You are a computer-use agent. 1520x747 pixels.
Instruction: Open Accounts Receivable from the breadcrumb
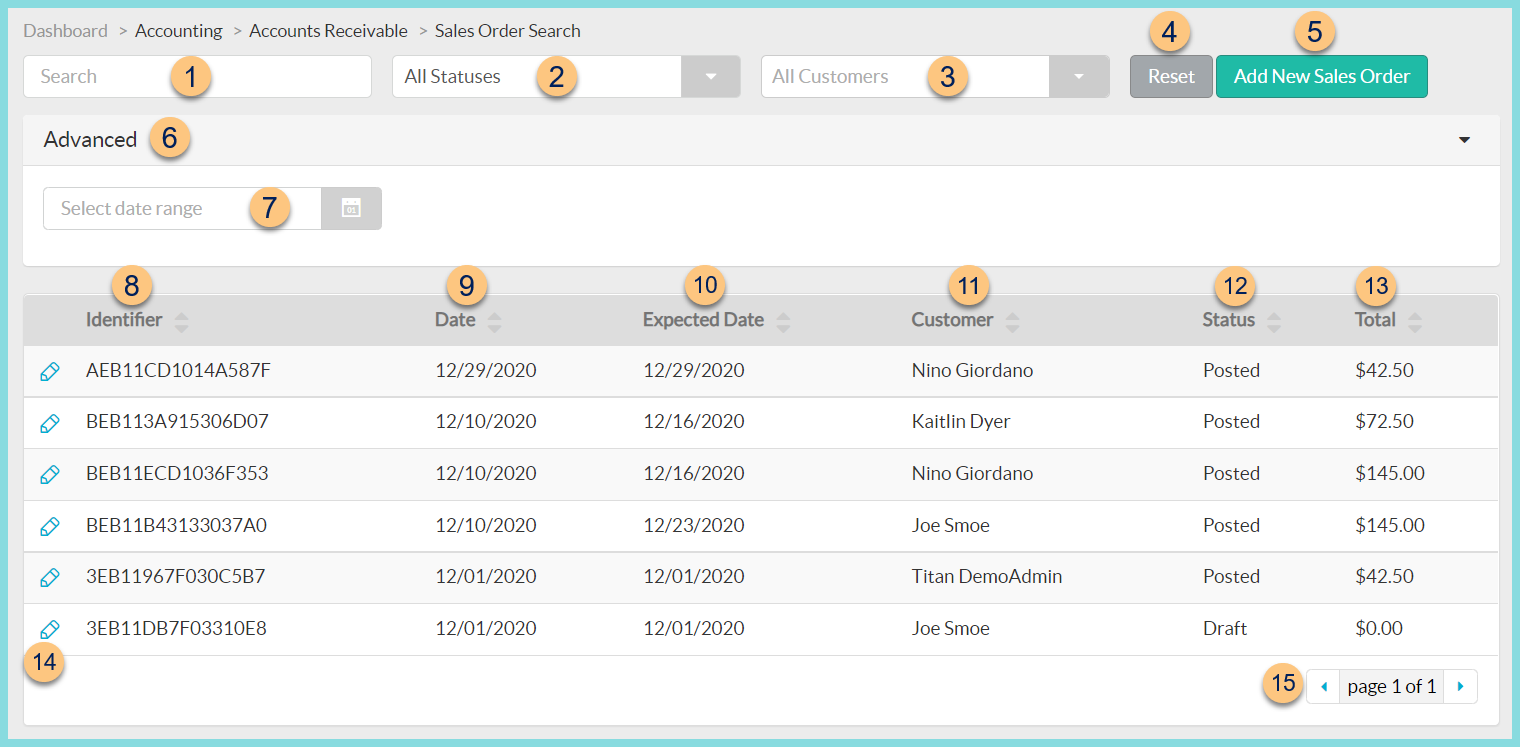coord(328,30)
